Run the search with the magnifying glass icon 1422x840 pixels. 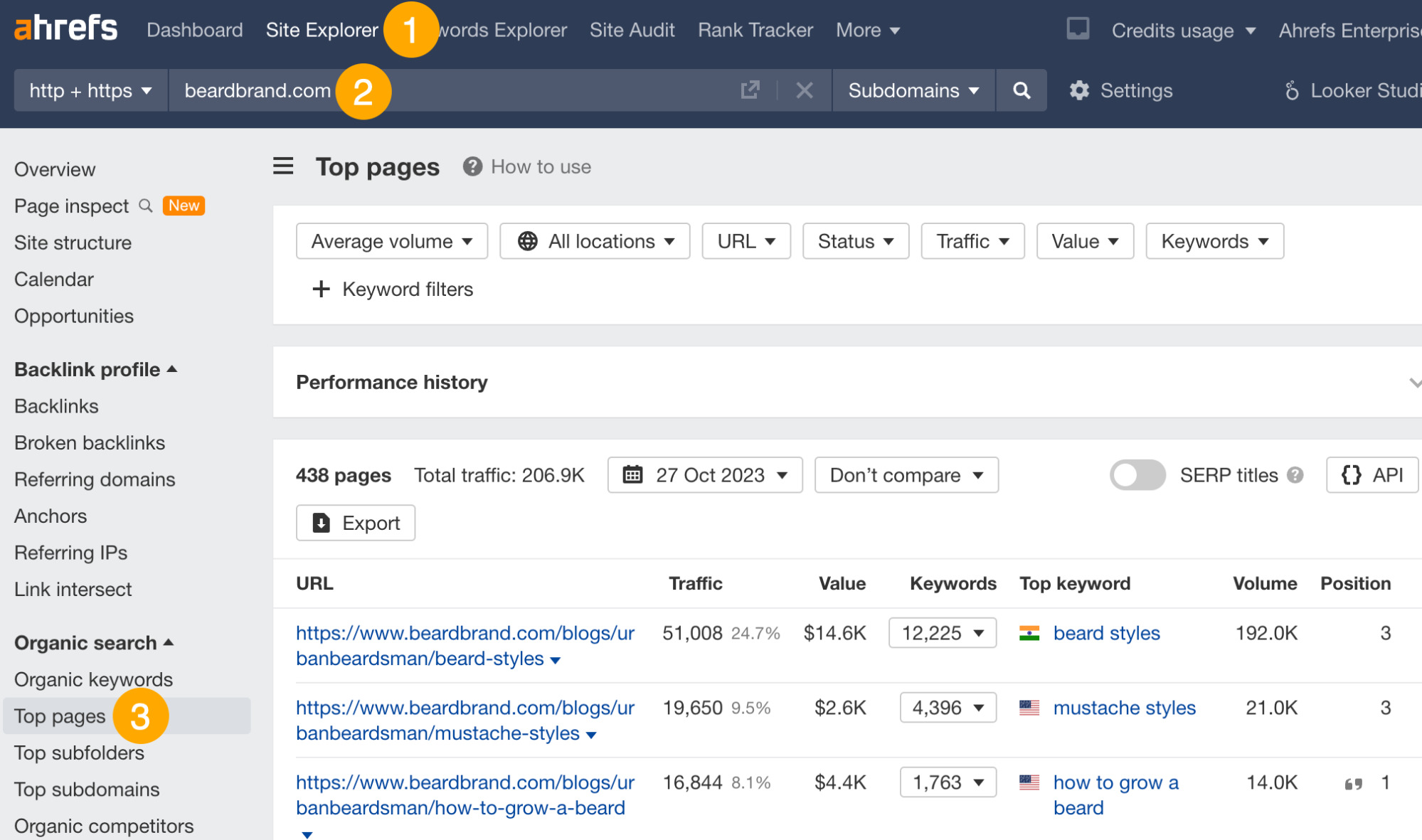(1022, 90)
